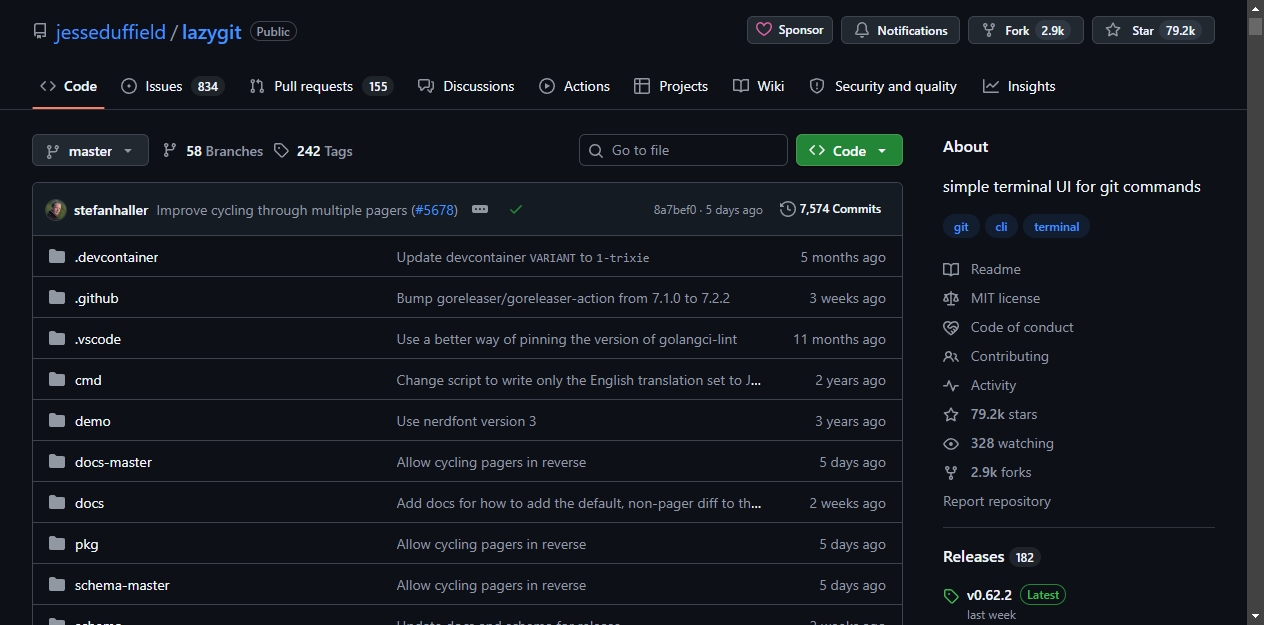Open the MIT license link
1264x625 pixels.
tap(991, 298)
